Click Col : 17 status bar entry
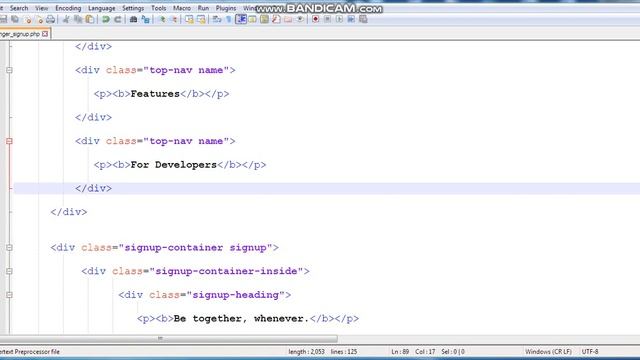This screenshot has height=360, width=640. coord(425,352)
